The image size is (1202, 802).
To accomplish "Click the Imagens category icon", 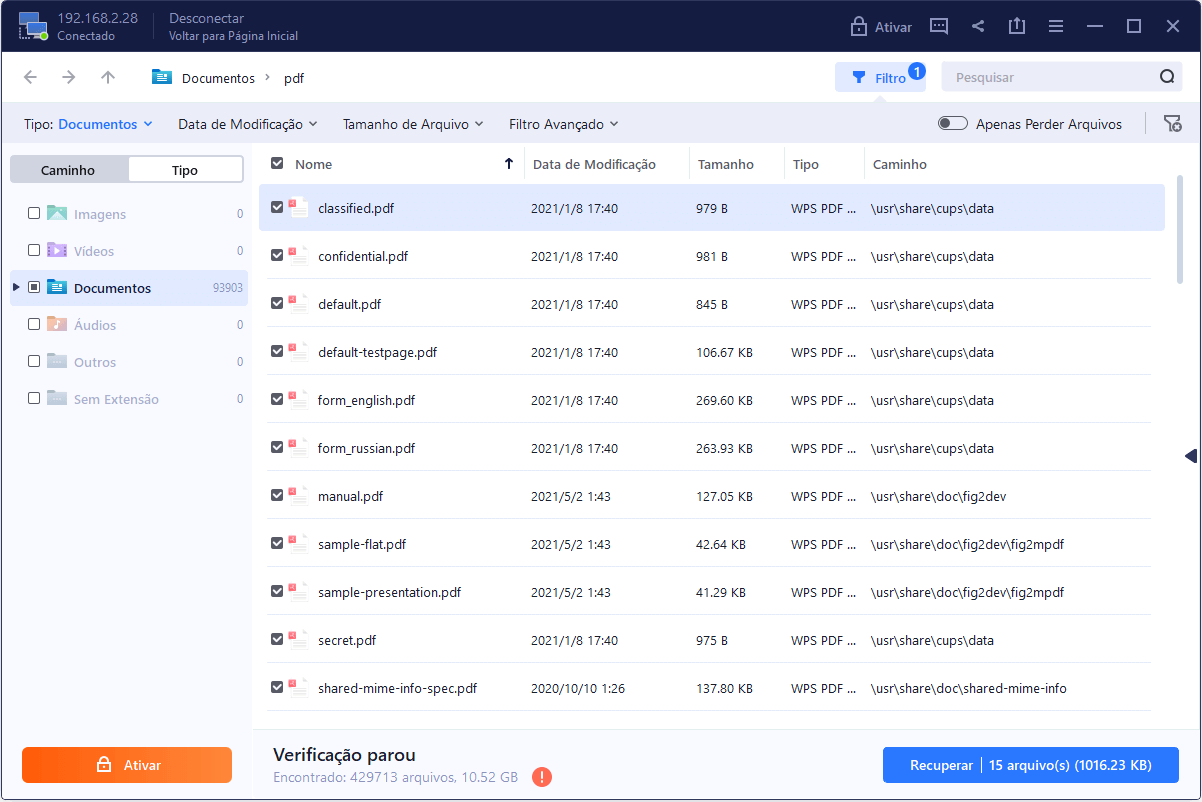I will coord(57,213).
